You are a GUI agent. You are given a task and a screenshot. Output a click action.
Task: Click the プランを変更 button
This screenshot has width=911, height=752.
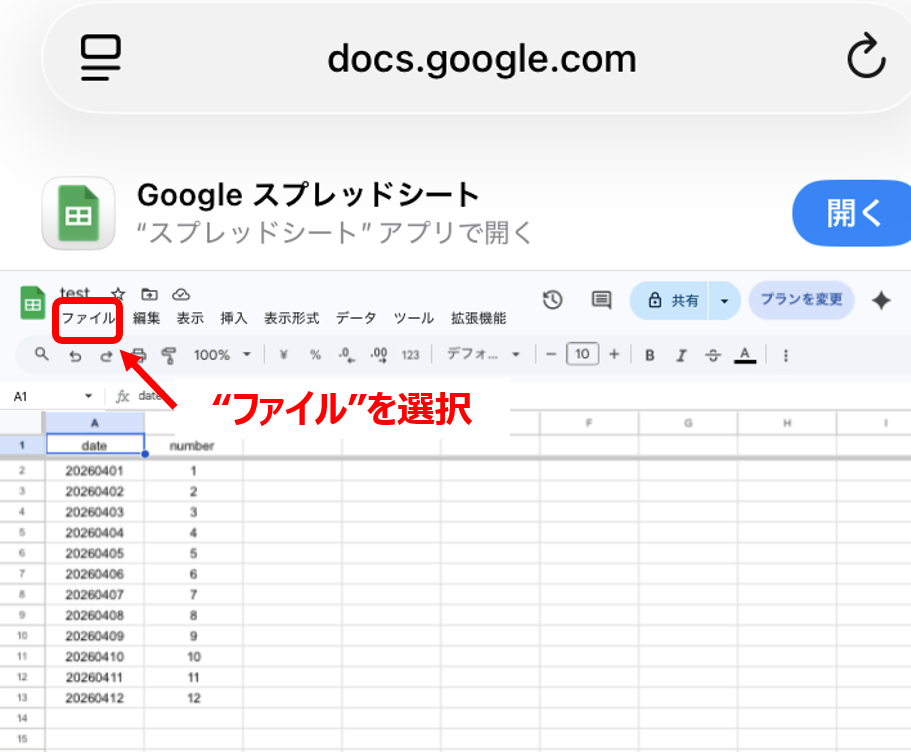[801, 300]
